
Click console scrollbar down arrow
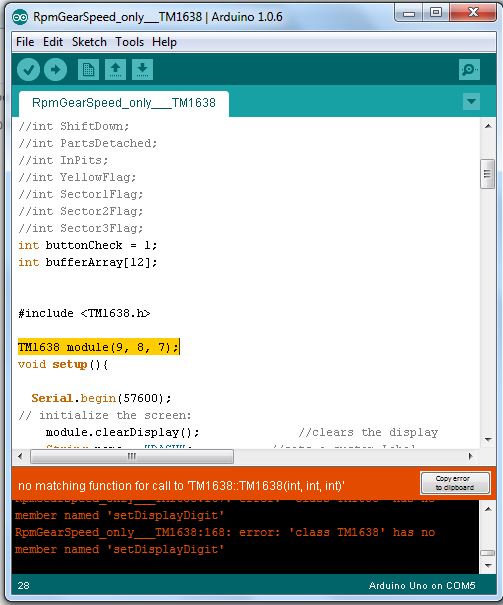point(488,566)
